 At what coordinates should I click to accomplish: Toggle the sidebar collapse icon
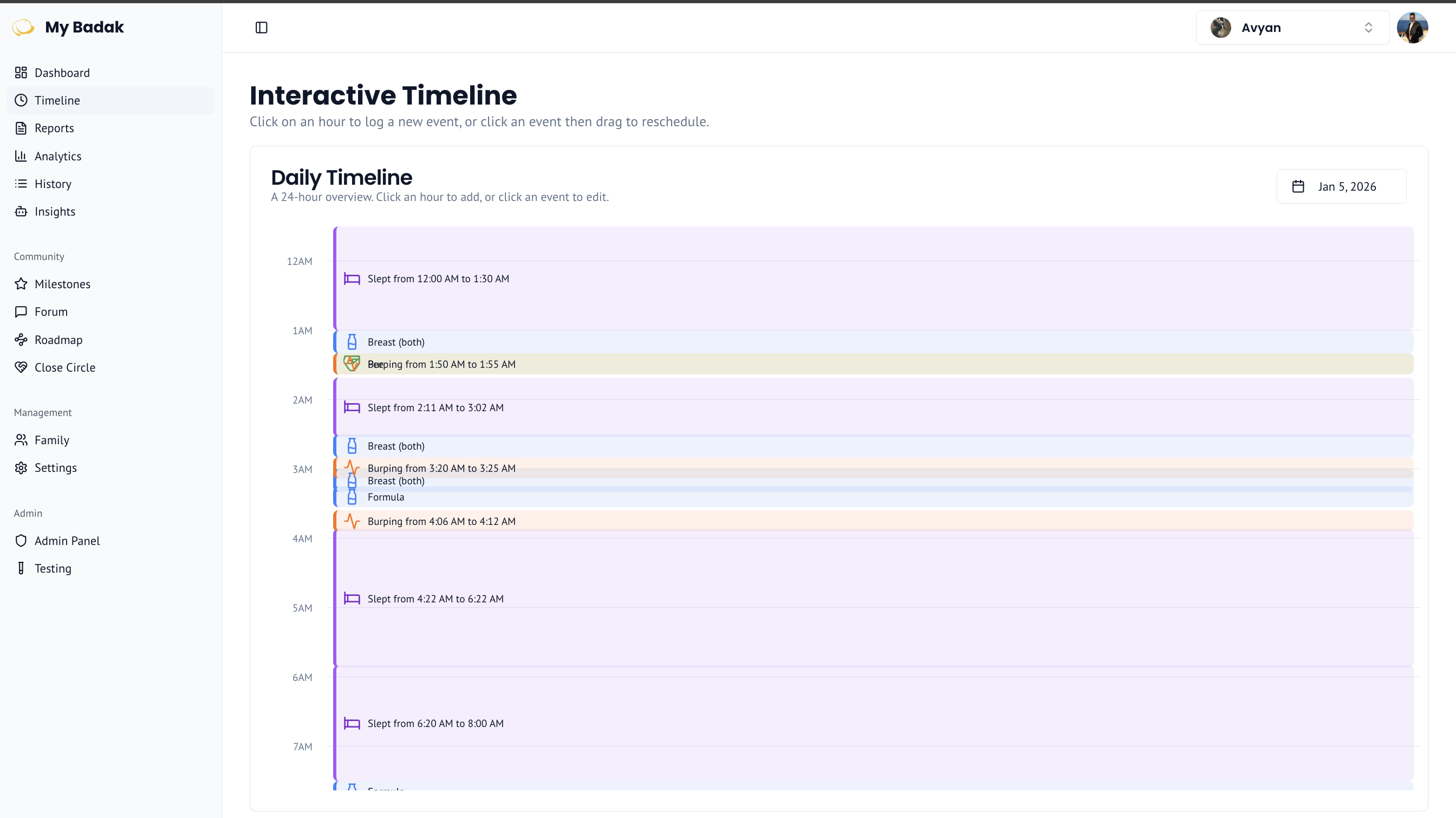(261, 28)
